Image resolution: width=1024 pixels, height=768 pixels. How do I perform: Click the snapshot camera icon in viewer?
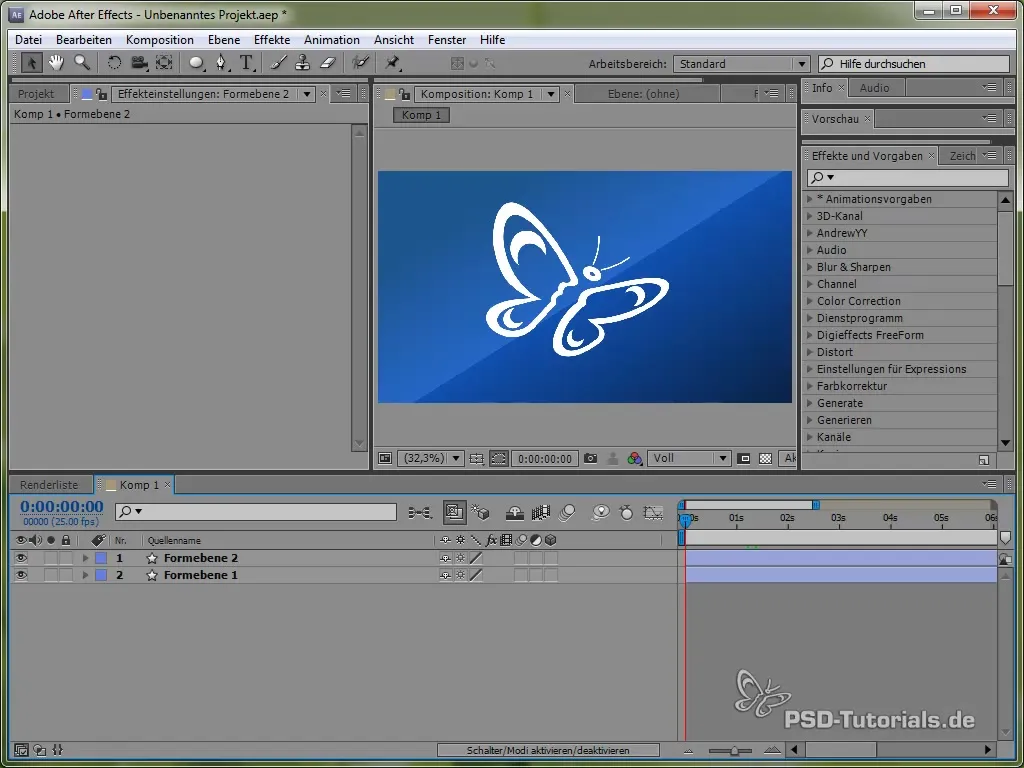[590, 458]
